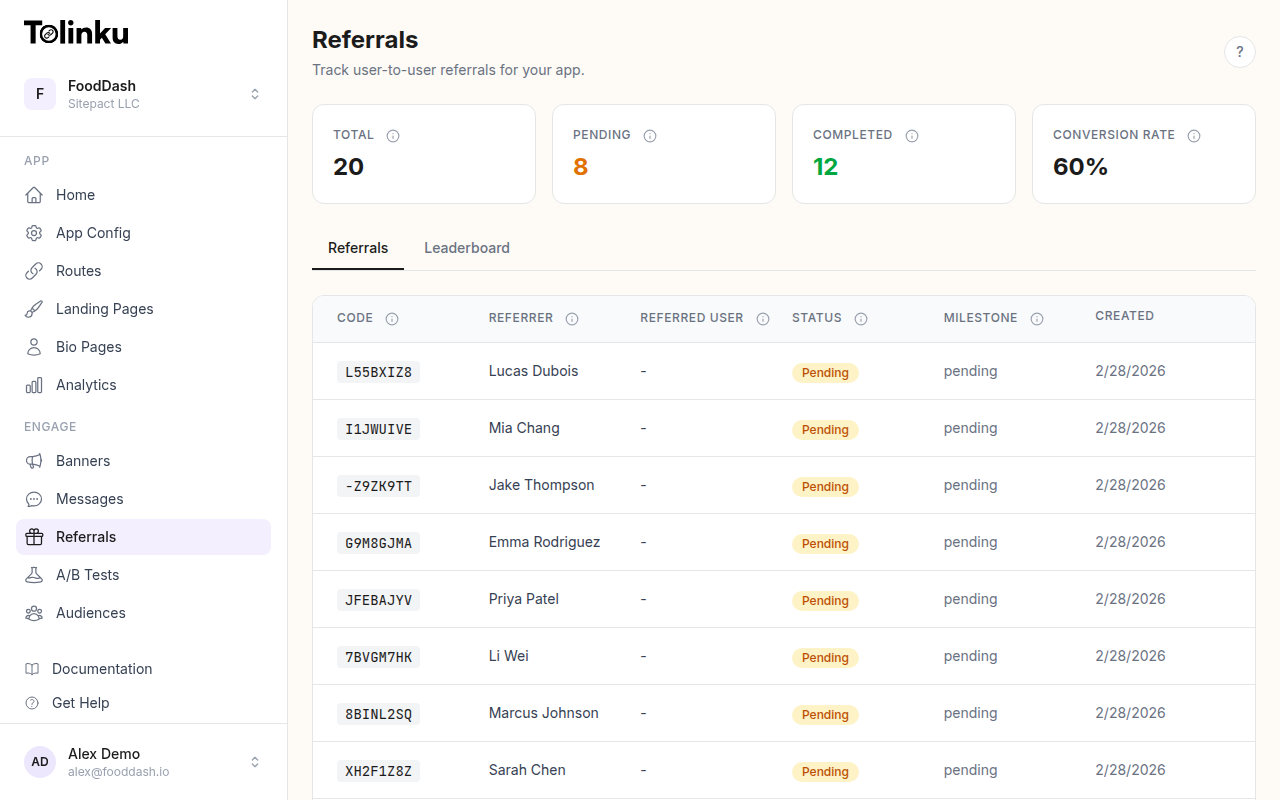Image resolution: width=1280 pixels, height=800 pixels.
Task: Select the Referrals gift icon
Action: pos(33,536)
